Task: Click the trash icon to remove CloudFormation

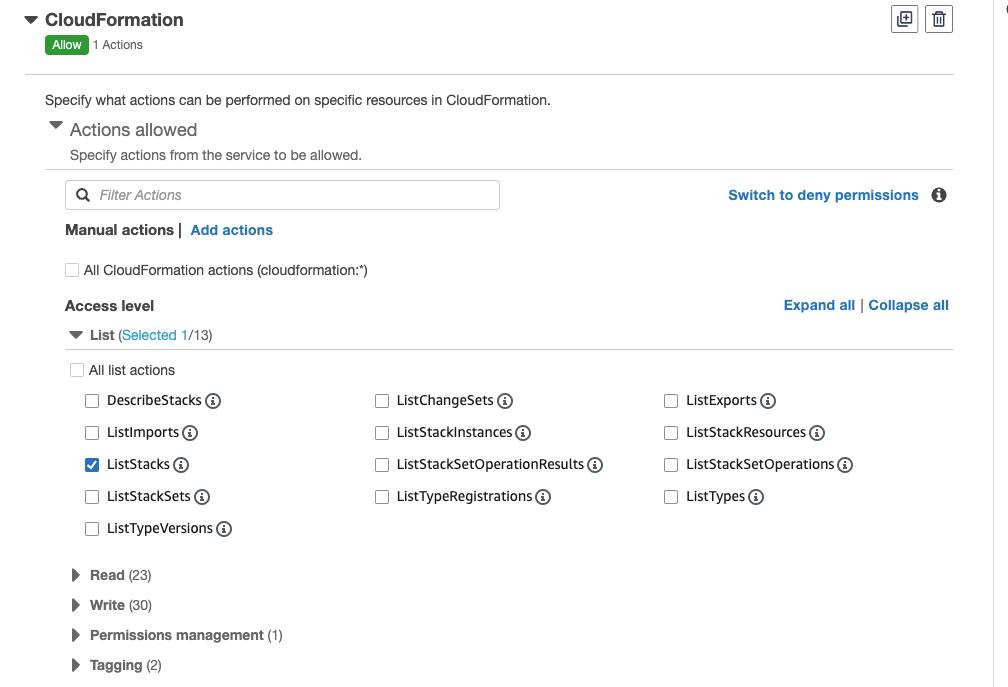Action: [939, 19]
